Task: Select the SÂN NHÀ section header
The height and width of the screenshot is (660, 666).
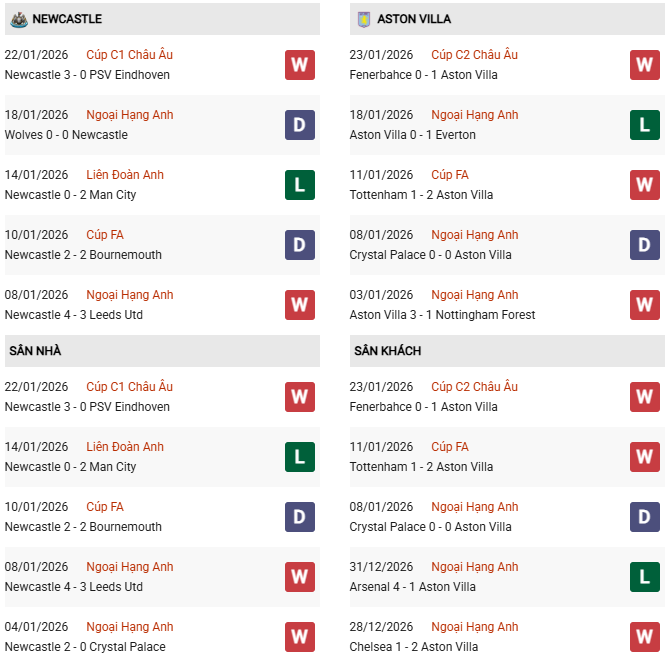Action: coord(35,351)
